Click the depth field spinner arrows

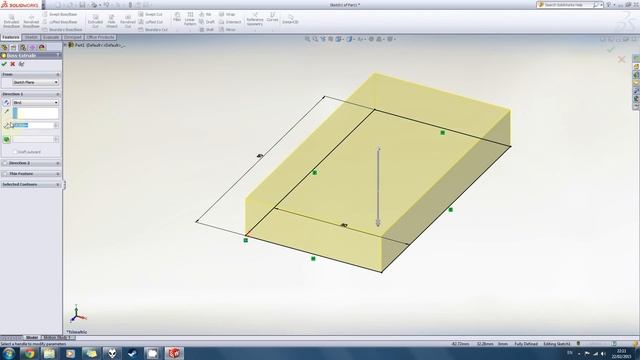56,125
